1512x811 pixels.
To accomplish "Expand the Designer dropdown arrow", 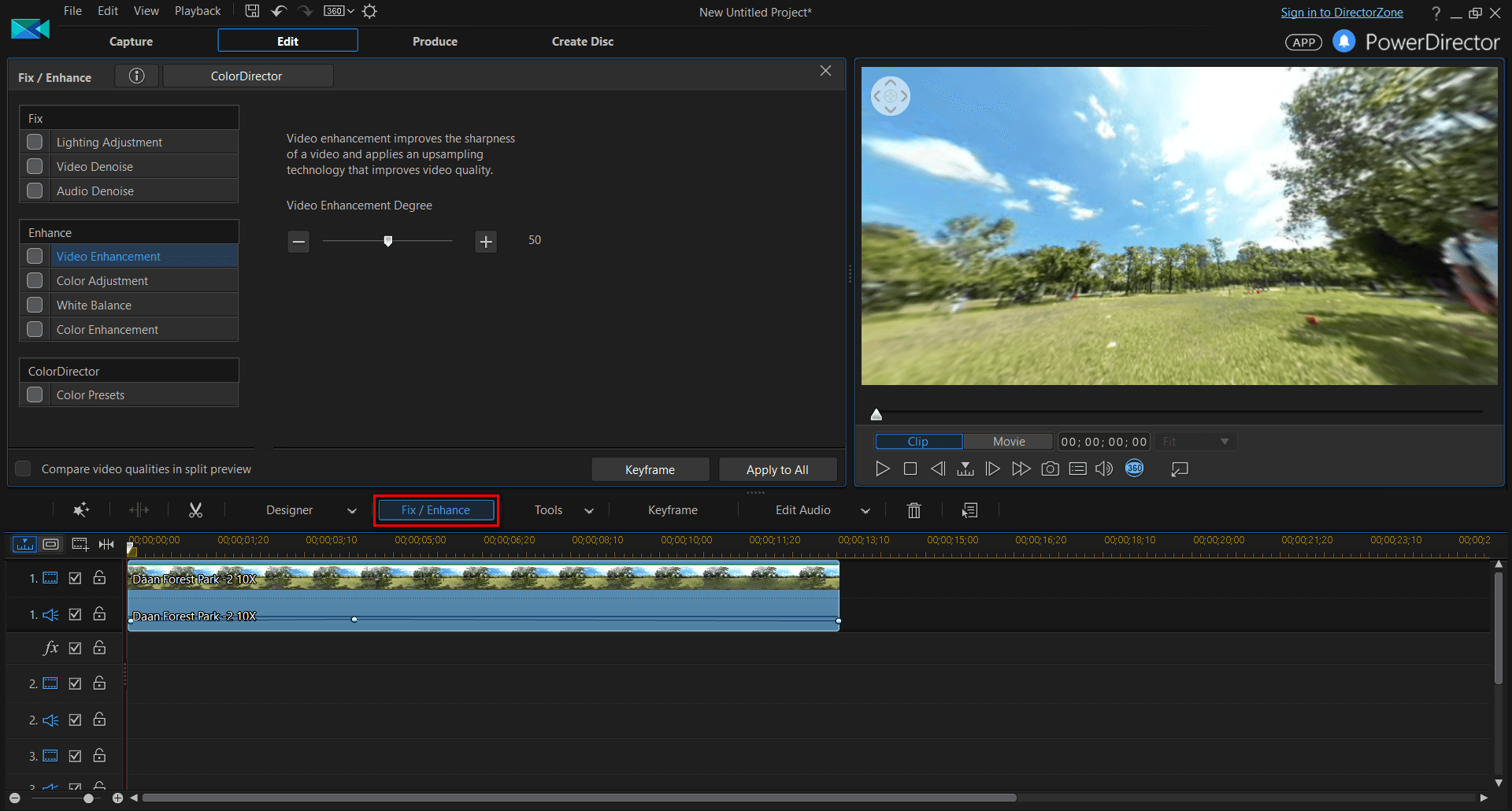I will [352, 511].
